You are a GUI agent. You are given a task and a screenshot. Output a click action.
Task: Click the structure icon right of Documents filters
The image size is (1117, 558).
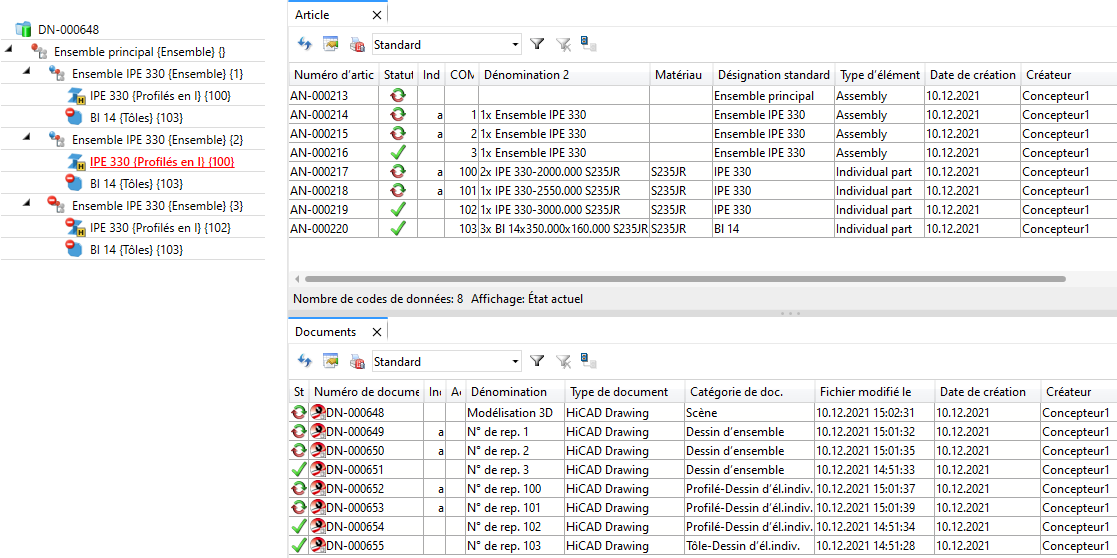589,361
